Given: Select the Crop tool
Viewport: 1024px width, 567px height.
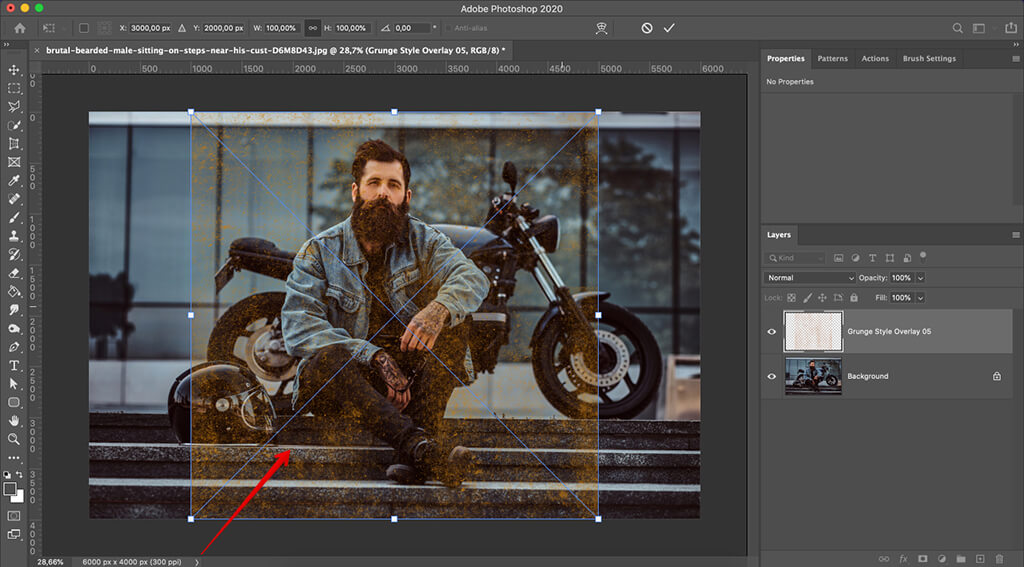Looking at the screenshot, I should click(x=14, y=144).
